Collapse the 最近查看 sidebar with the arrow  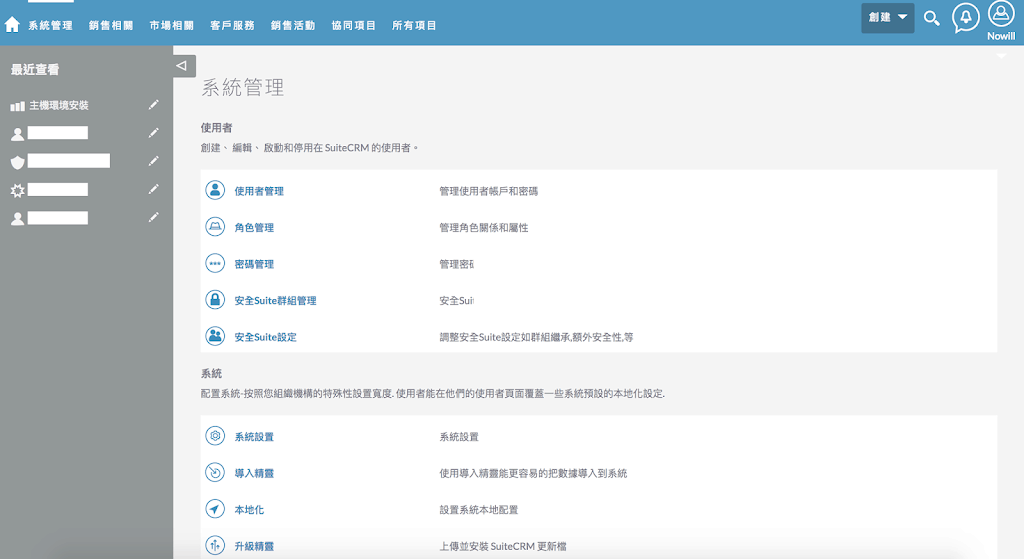point(181,66)
